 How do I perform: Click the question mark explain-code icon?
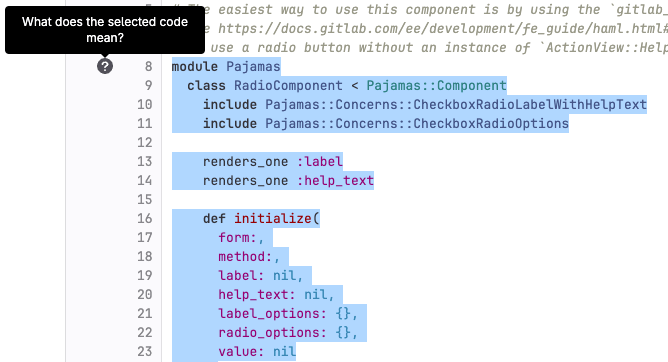[105, 66]
